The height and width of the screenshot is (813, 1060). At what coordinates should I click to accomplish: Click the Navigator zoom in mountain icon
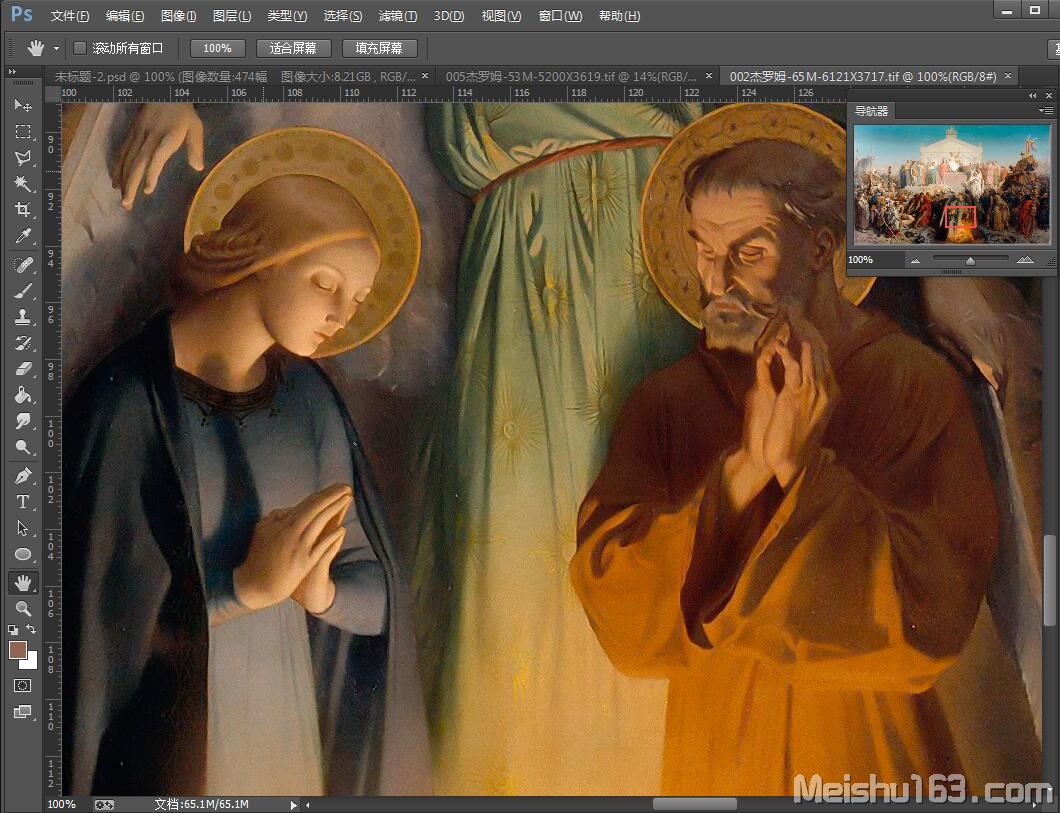pos(1025,260)
